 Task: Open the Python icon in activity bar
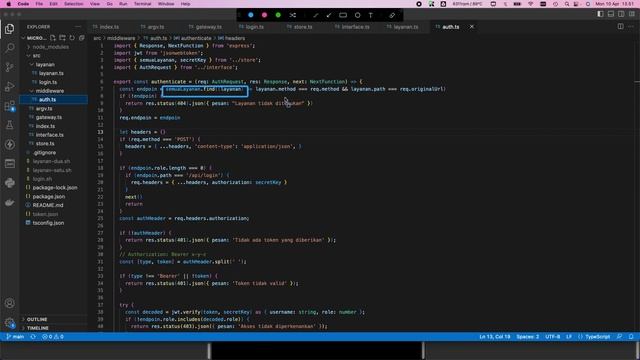[x=9, y=183]
